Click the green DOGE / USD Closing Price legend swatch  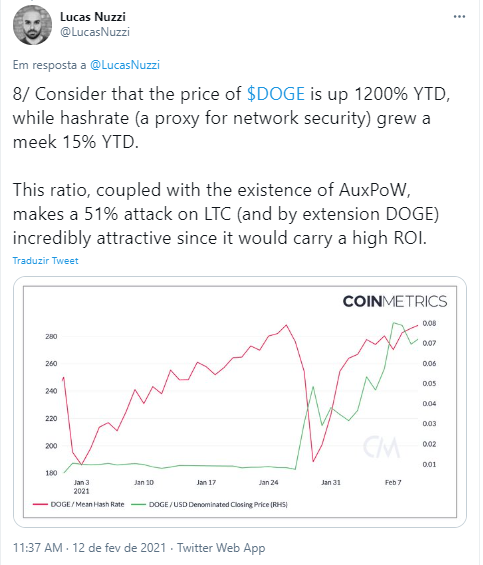coord(138,504)
